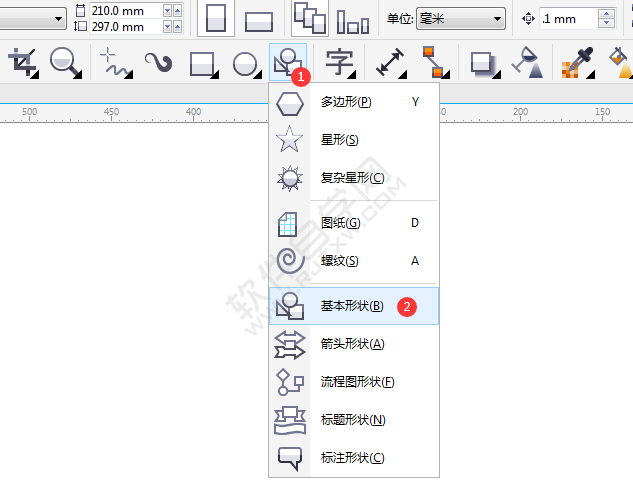The height and width of the screenshot is (493, 633).
Task: Choose 基本形状(B) basic shapes option
Action: (x=354, y=306)
